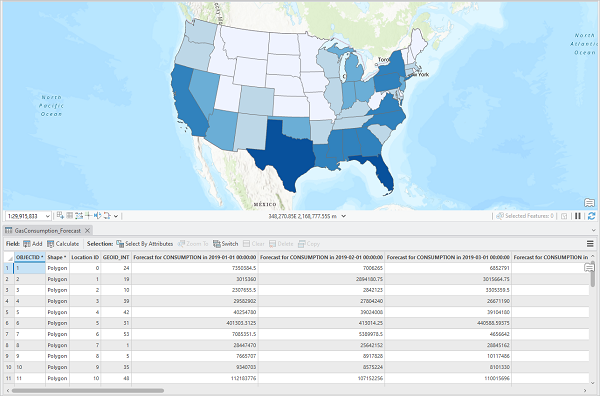Select the 2019-03-01 forecast column header
600x396 pixels.
[448, 257]
